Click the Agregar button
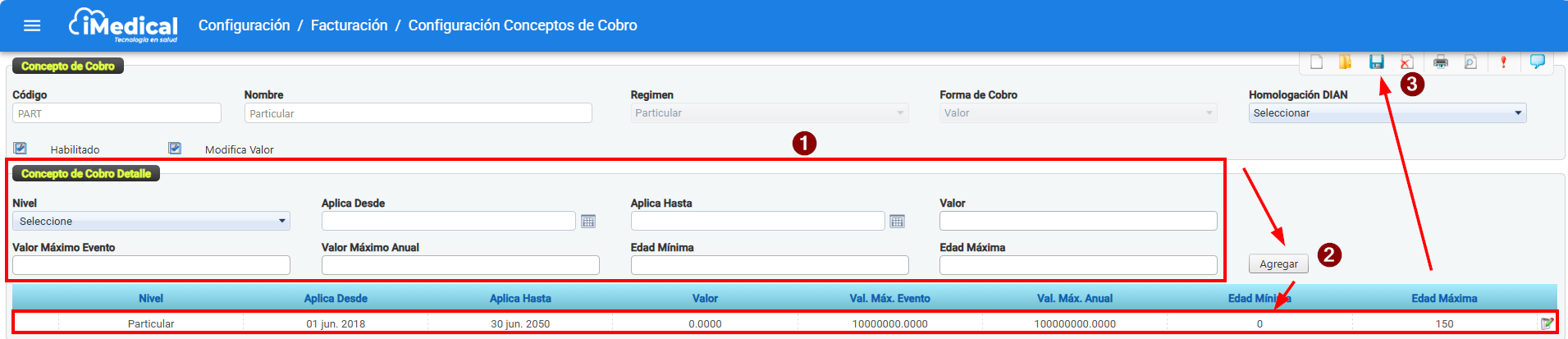 (x=1278, y=263)
